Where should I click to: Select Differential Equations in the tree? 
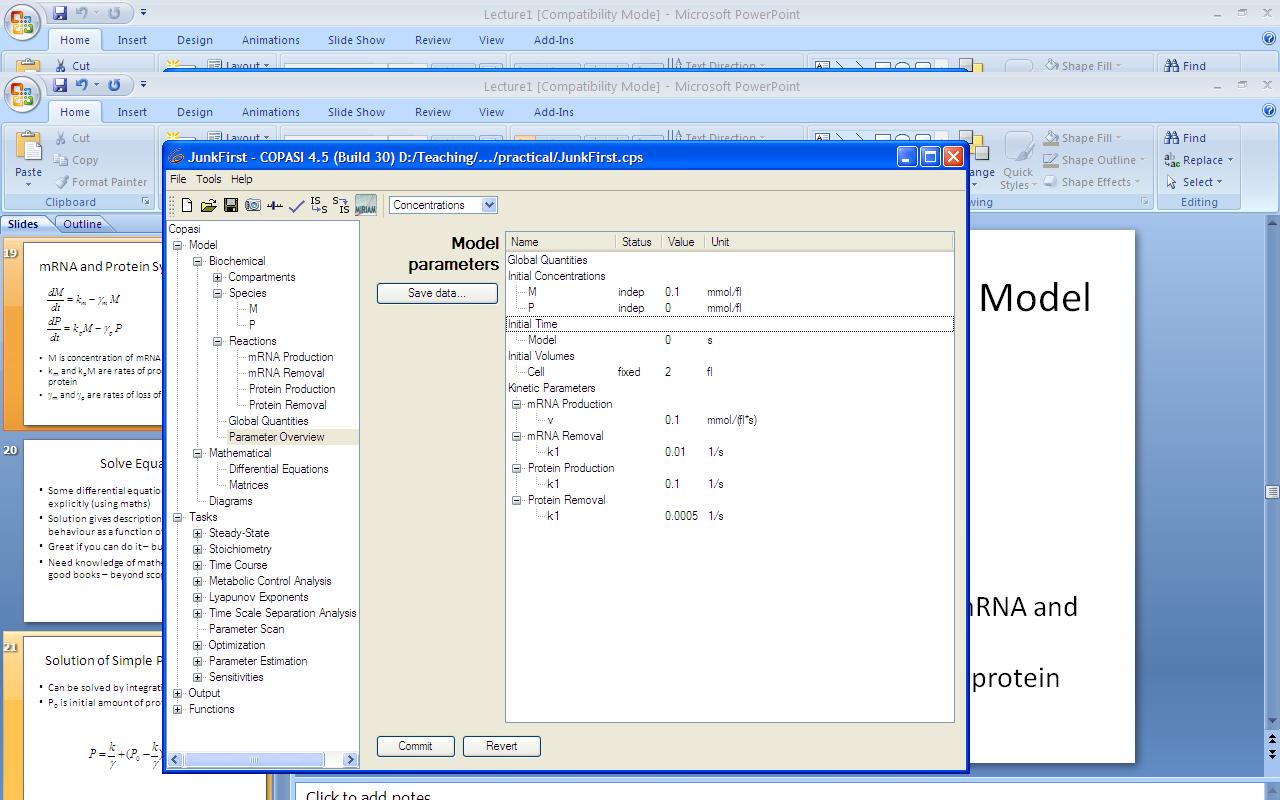click(x=278, y=469)
